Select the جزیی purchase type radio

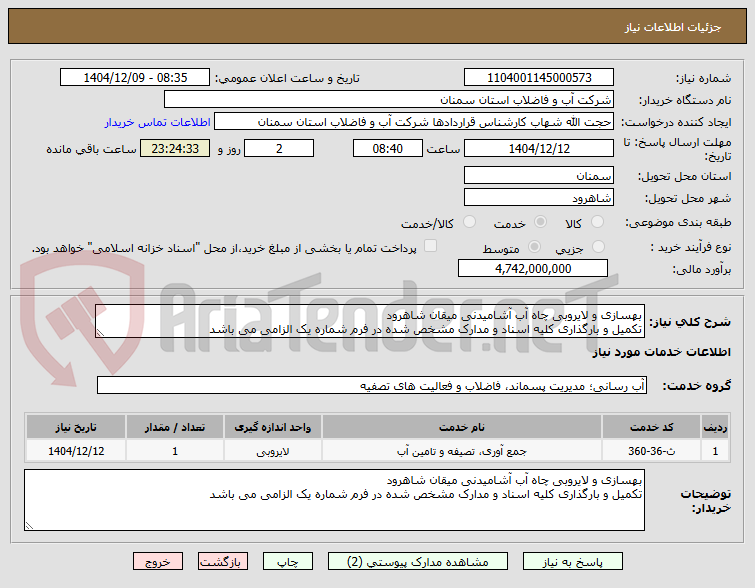click(598, 247)
